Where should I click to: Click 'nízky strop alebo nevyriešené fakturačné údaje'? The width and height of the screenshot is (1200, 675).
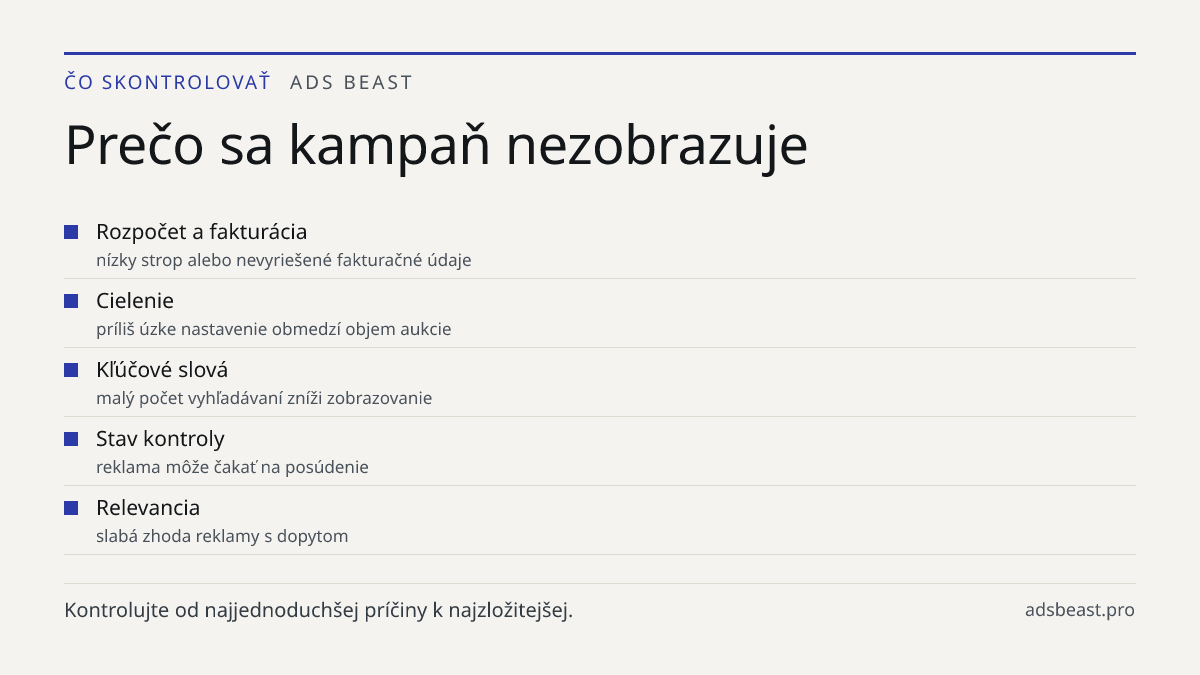(x=284, y=260)
